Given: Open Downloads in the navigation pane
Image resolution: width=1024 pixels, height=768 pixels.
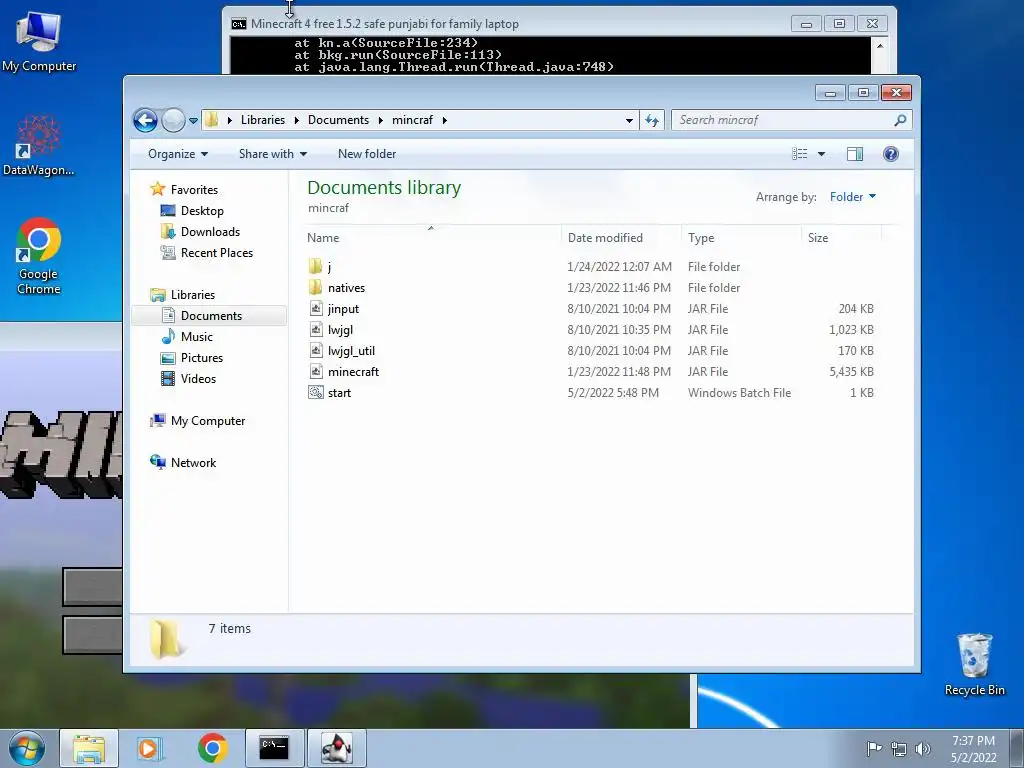Looking at the screenshot, I should (x=210, y=232).
